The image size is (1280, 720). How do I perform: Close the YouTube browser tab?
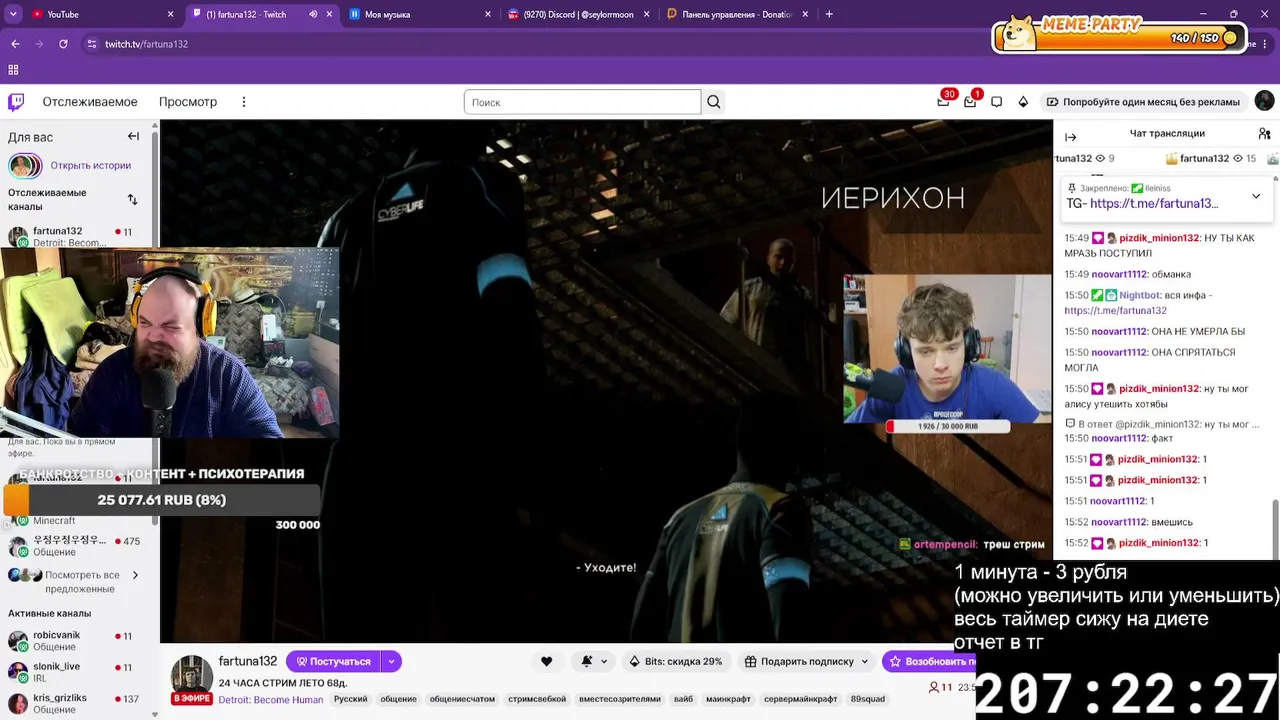(171, 14)
